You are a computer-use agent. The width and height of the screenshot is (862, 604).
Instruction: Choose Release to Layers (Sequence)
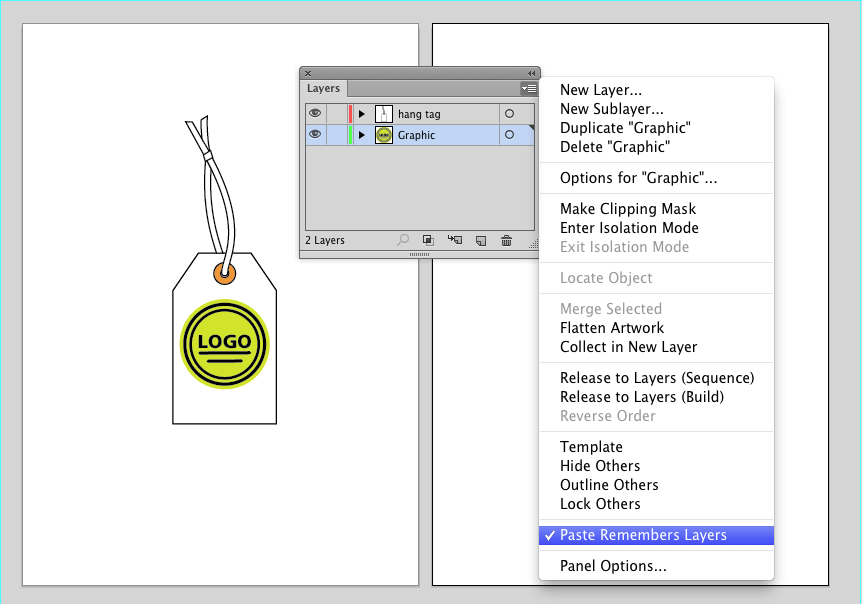[x=657, y=378]
